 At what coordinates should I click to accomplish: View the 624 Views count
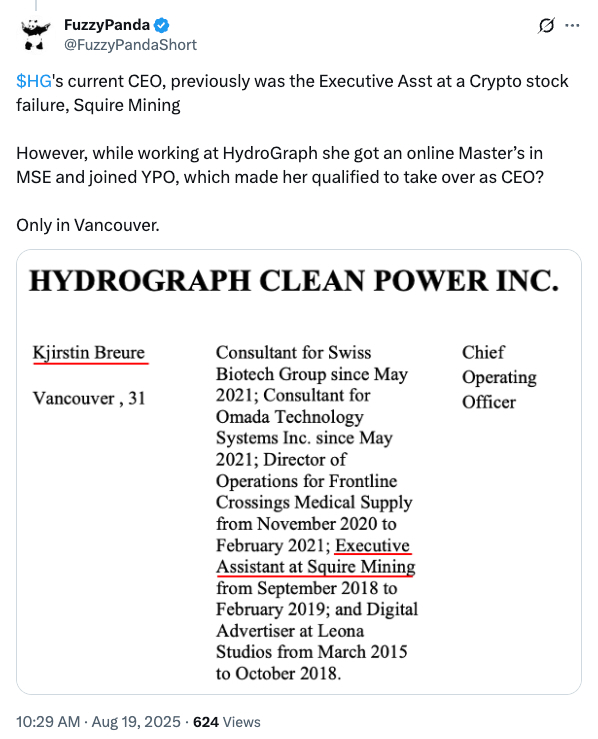point(227,722)
